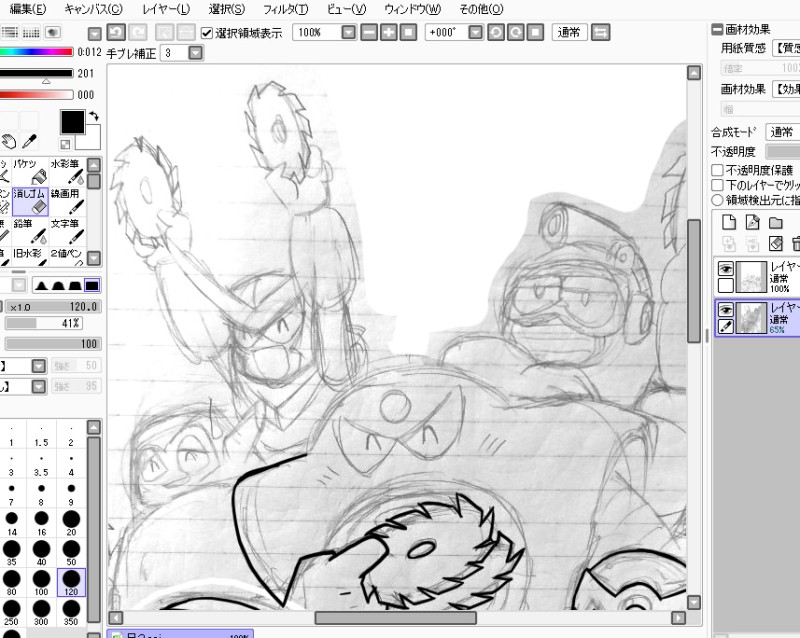Open the キャンバス(C) menu
The image size is (800, 638).
(93, 9)
